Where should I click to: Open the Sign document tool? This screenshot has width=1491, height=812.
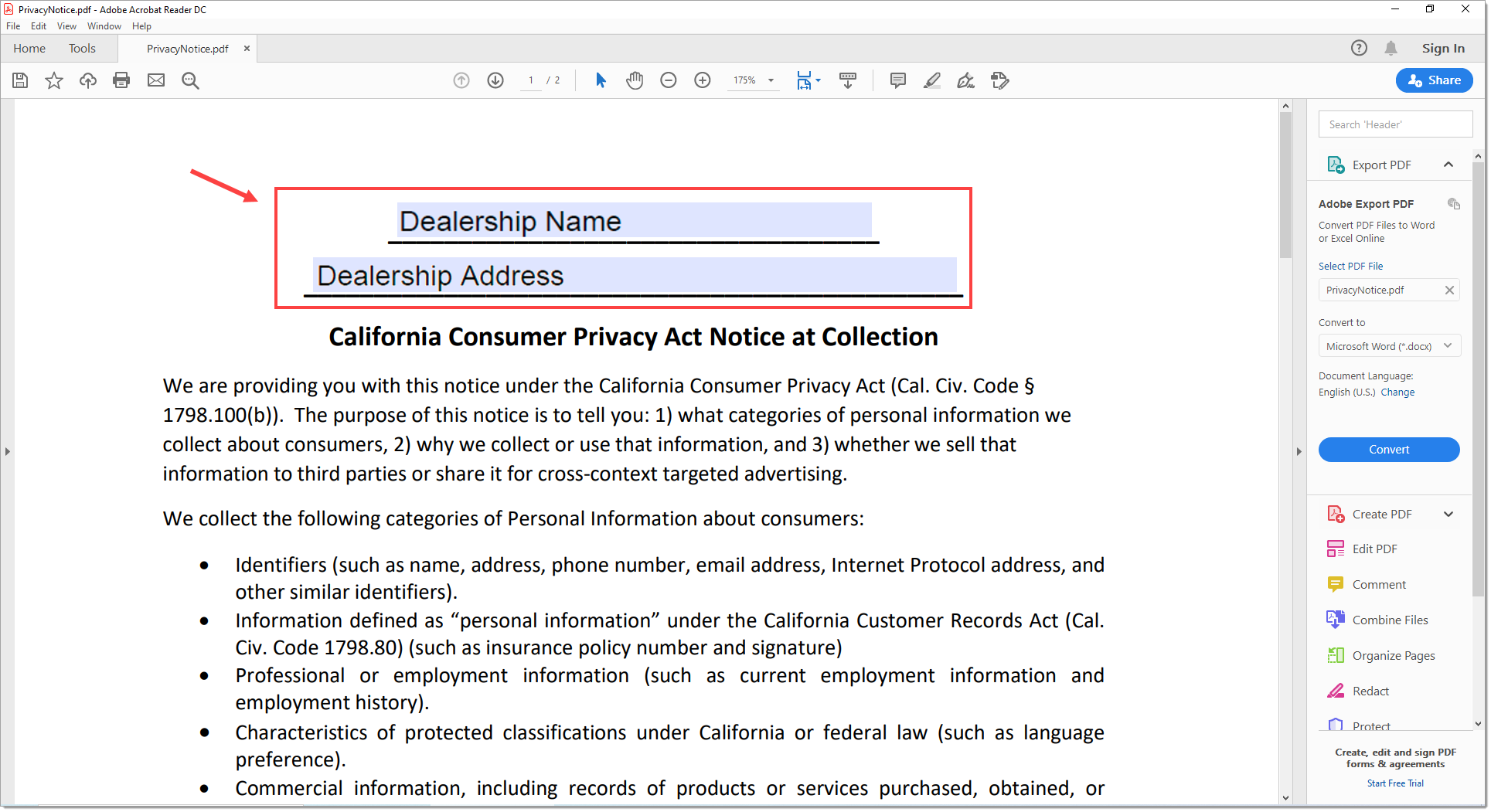click(966, 80)
